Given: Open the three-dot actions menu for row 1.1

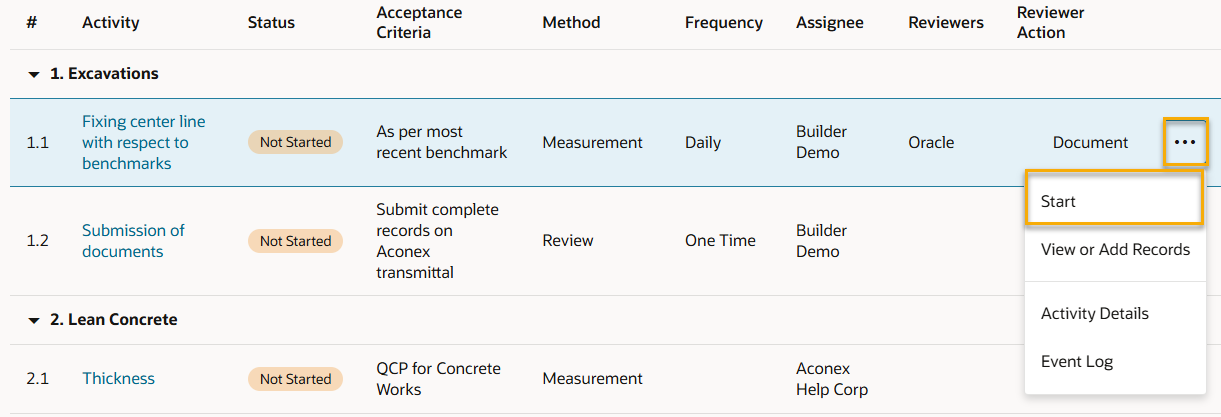Looking at the screenshot, I should tap(1185, 142).
